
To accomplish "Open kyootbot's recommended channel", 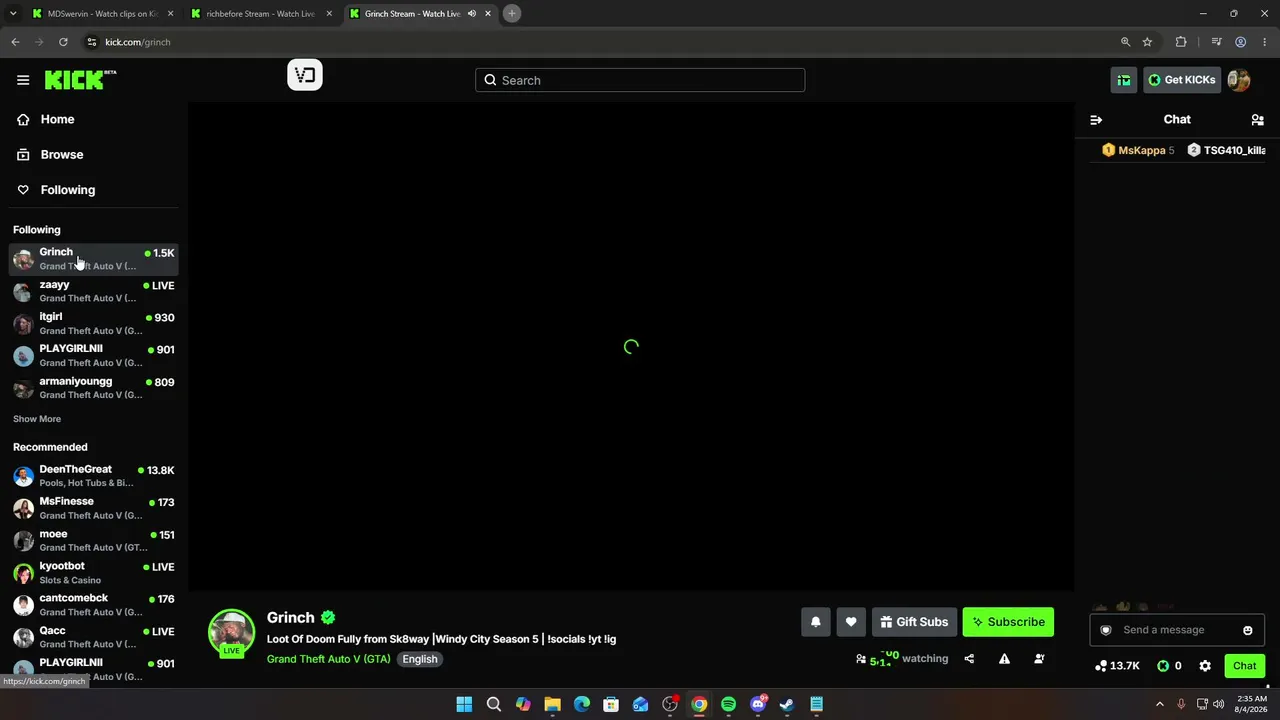I will click(94, 573).
